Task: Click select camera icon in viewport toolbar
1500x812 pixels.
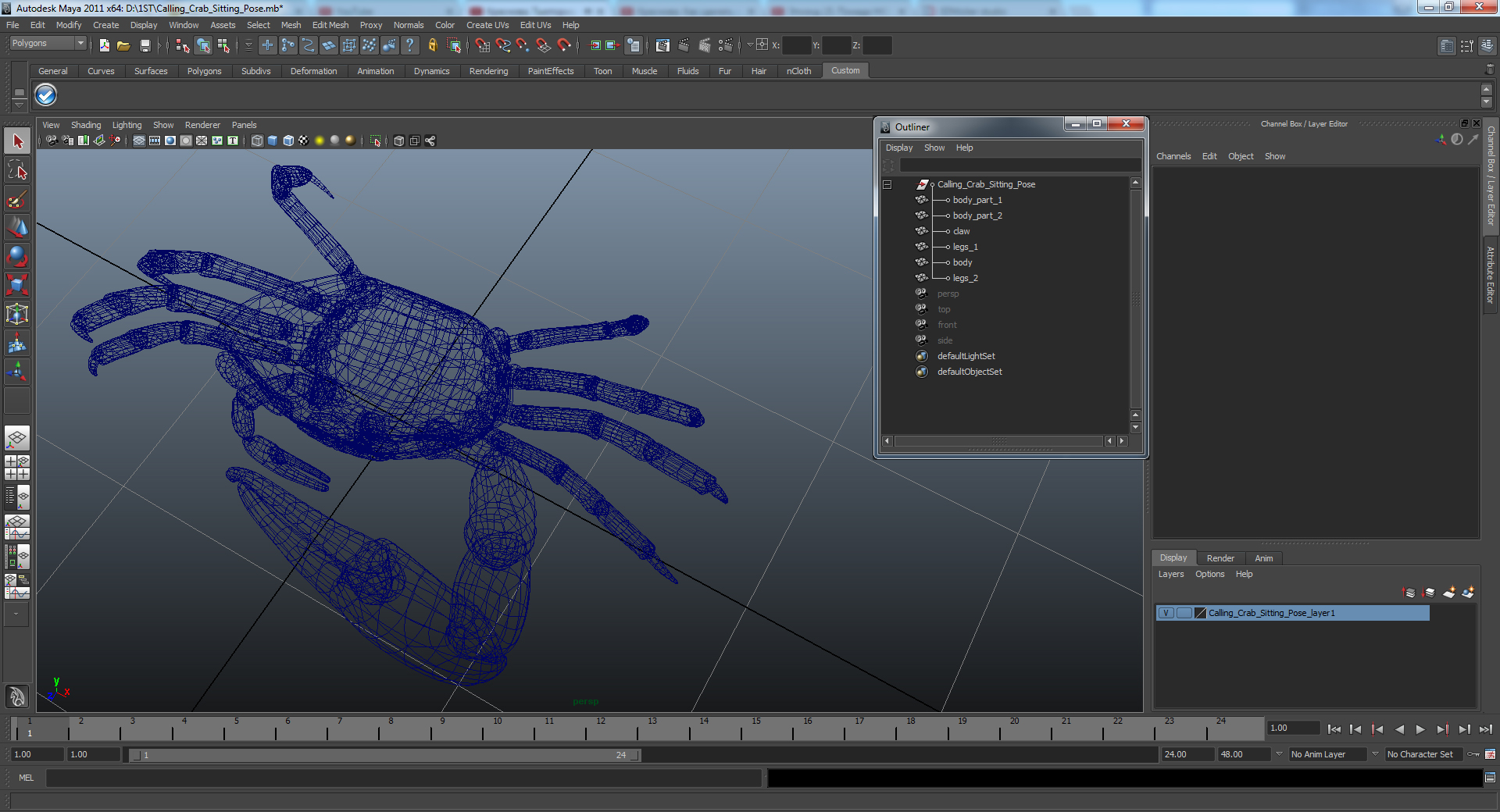Action: (52, 141)
